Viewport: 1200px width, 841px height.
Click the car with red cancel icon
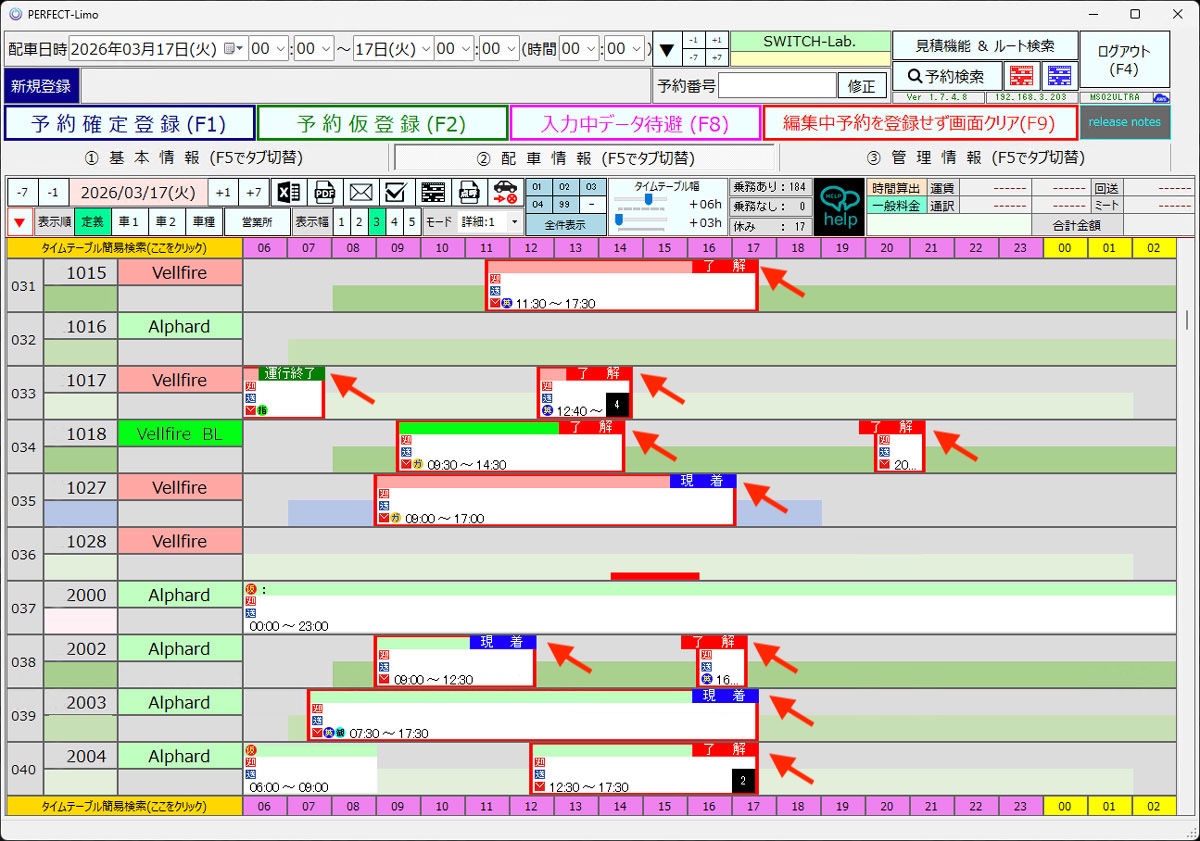[505, 193]
